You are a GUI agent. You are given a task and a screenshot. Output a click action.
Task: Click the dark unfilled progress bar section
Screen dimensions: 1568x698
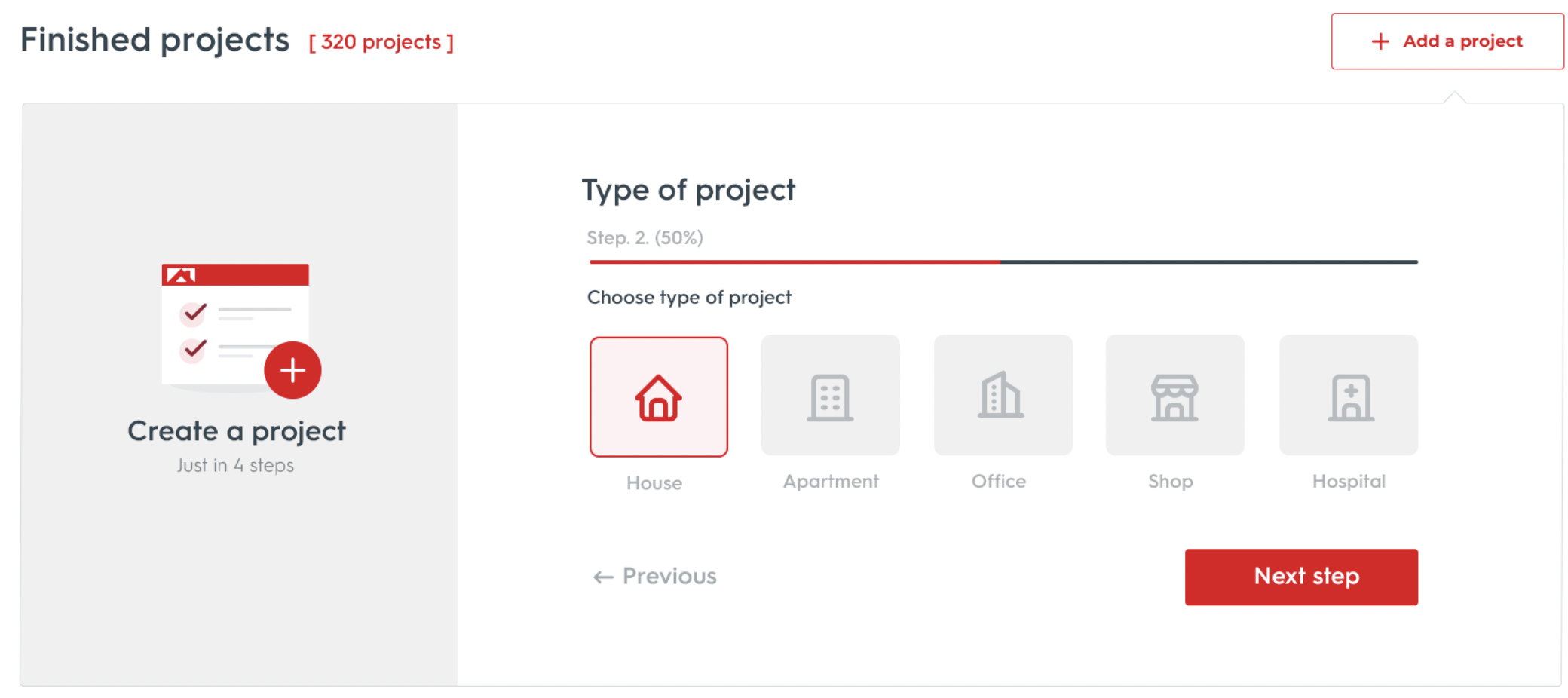click(1209, 262)
